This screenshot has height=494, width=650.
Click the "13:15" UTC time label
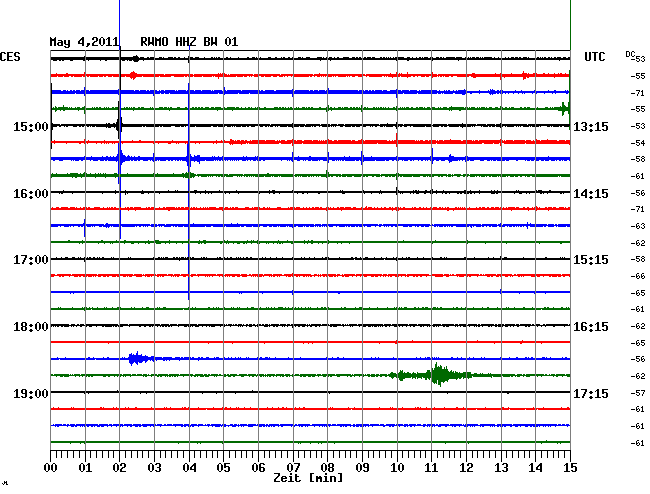(x=591, y=126)
